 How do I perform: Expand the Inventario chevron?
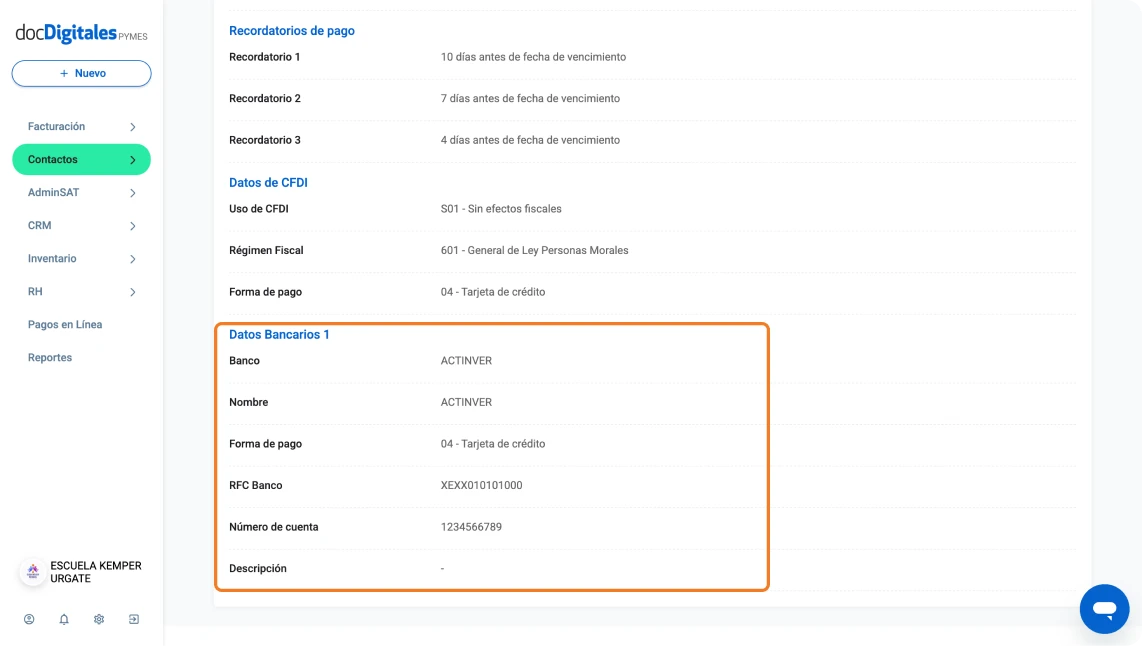point(133,259)
